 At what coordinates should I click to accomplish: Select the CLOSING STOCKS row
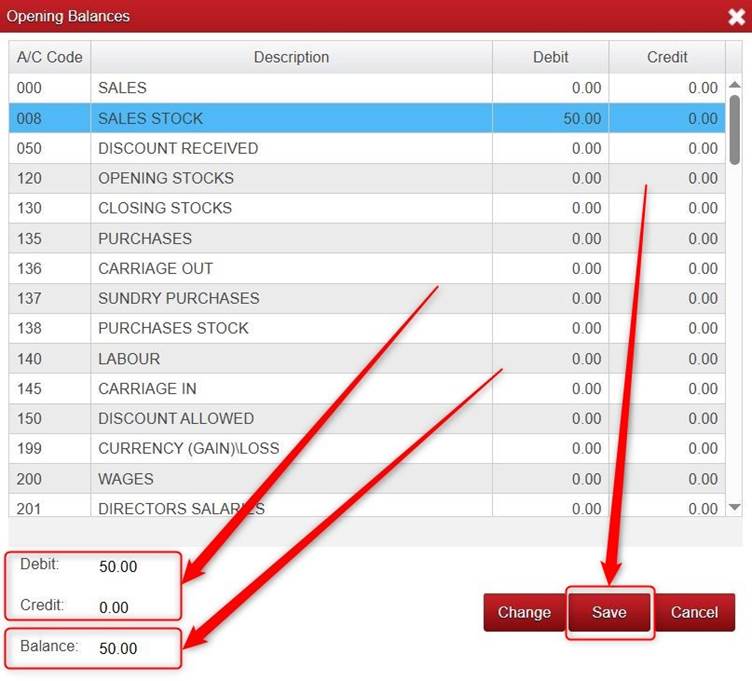367,208
